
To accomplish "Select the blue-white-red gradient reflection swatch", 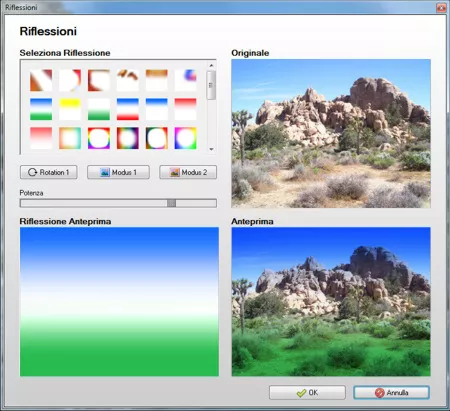I will pyautogui.click(x=128, y=109).
